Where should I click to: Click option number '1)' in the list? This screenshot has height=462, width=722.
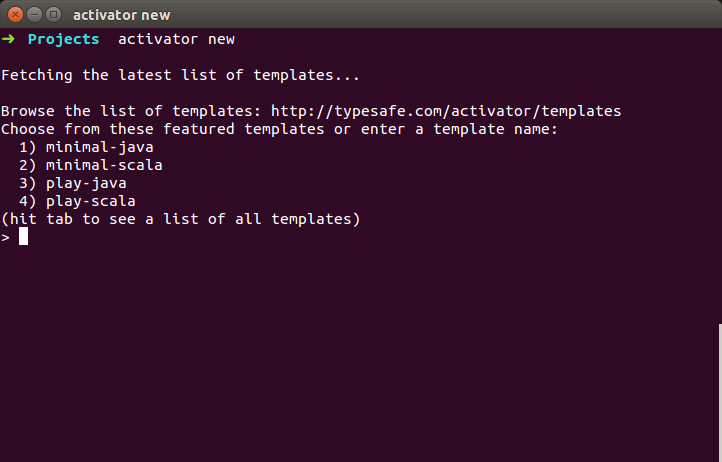[28, 147]
